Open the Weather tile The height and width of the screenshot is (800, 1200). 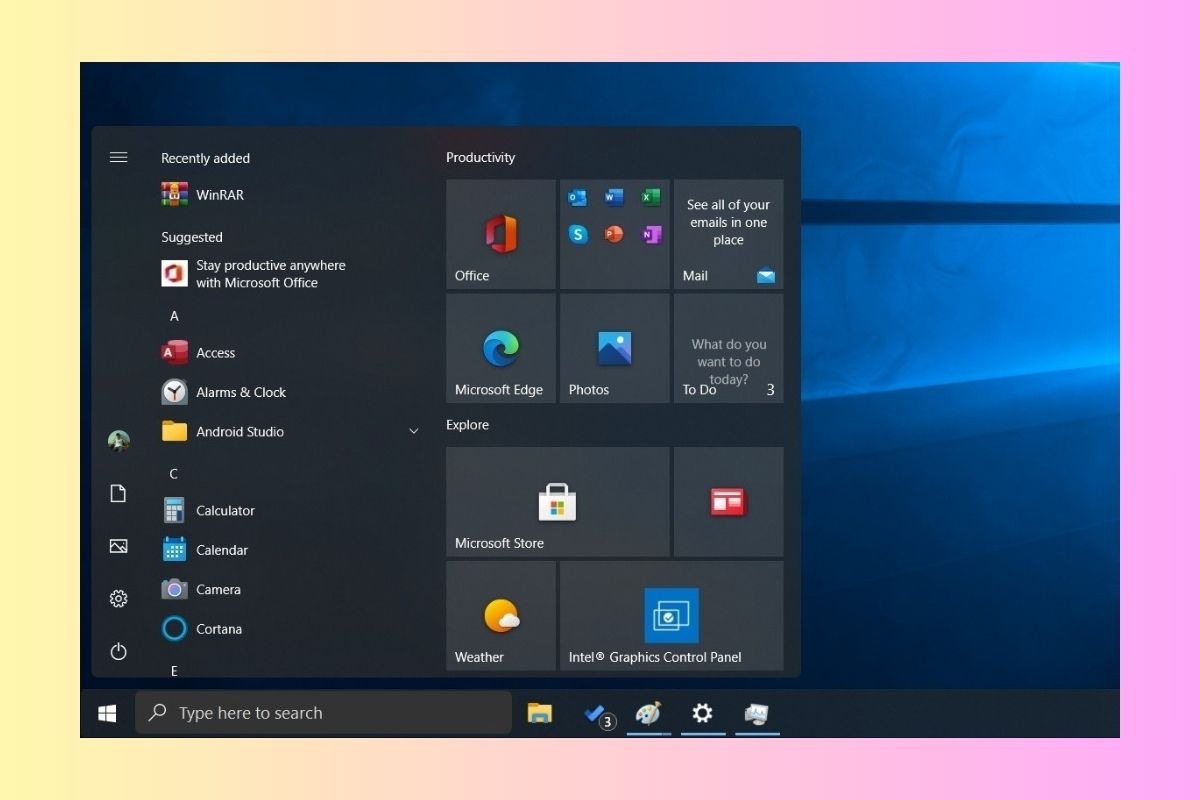501,616
